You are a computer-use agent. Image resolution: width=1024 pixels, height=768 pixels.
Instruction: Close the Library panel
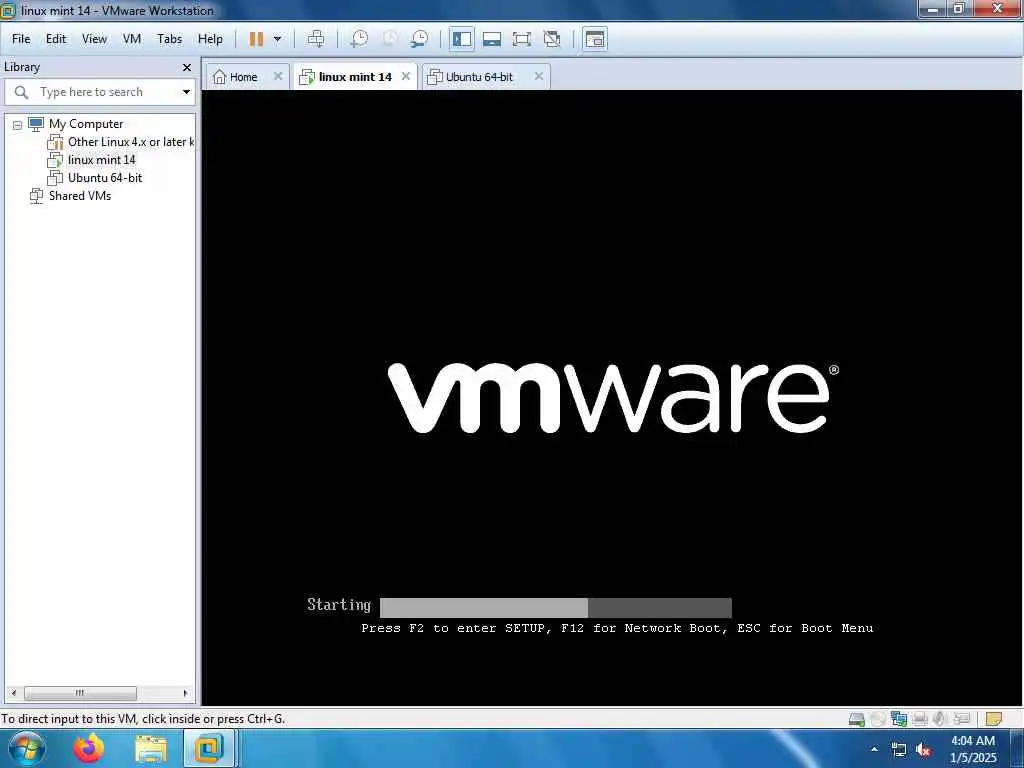coord(187,67)
